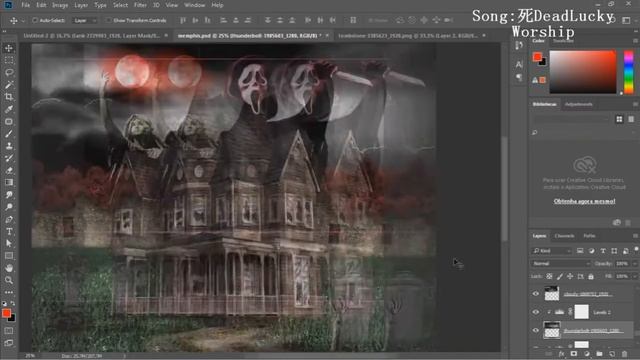Toggle Quick Mask mode
Viewport: 640px width, 360px height.
9,331
